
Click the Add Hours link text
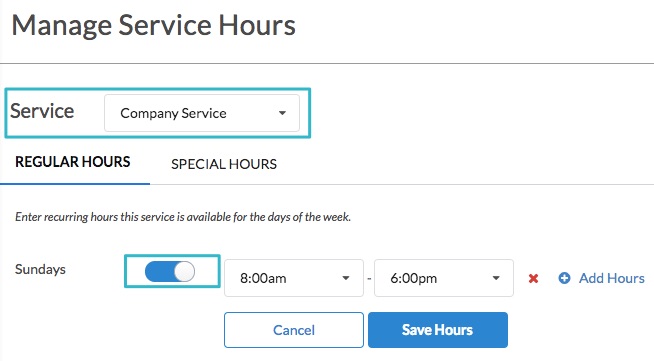[x=611, y=278]
